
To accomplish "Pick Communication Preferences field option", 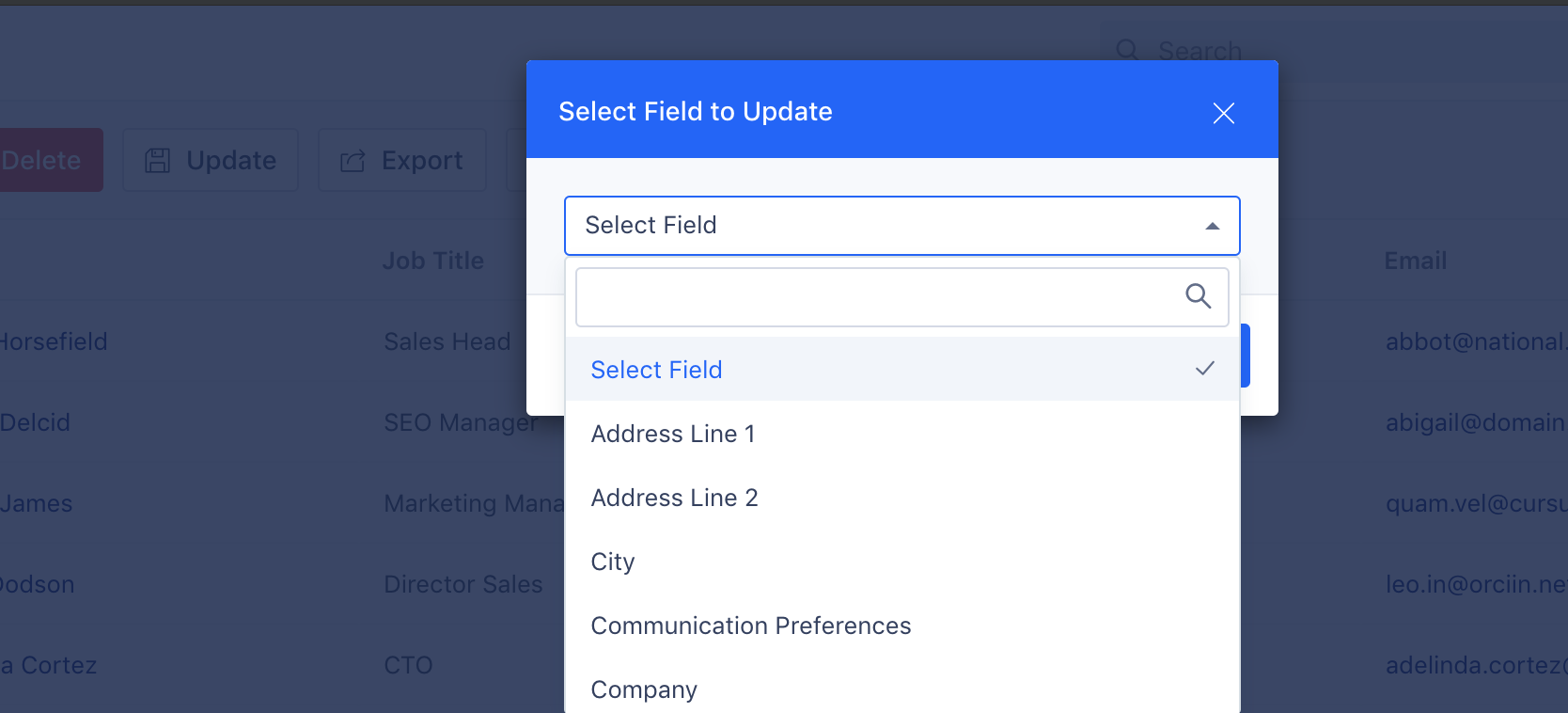I will [902, 626].
